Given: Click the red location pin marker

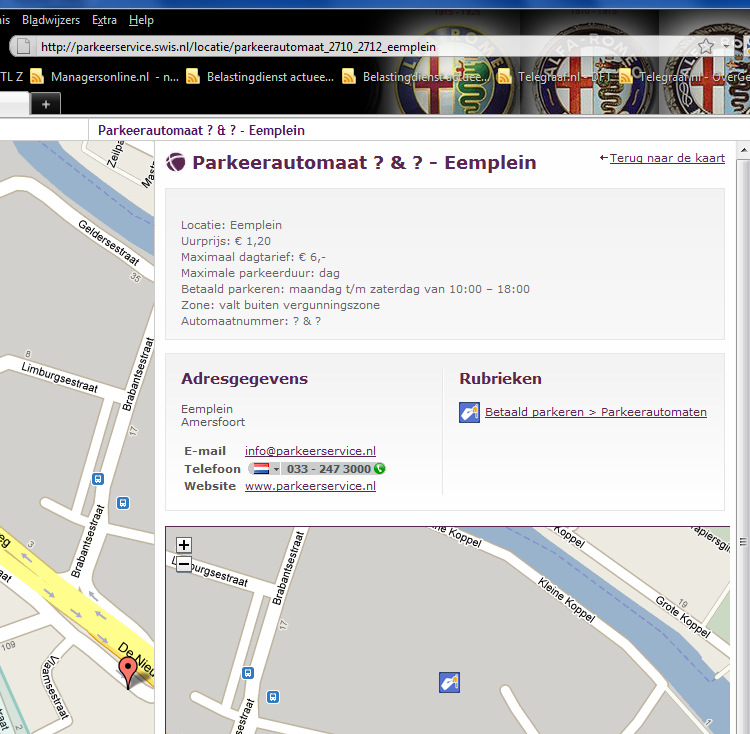Looking at the screenshot, I should point(128,671).
